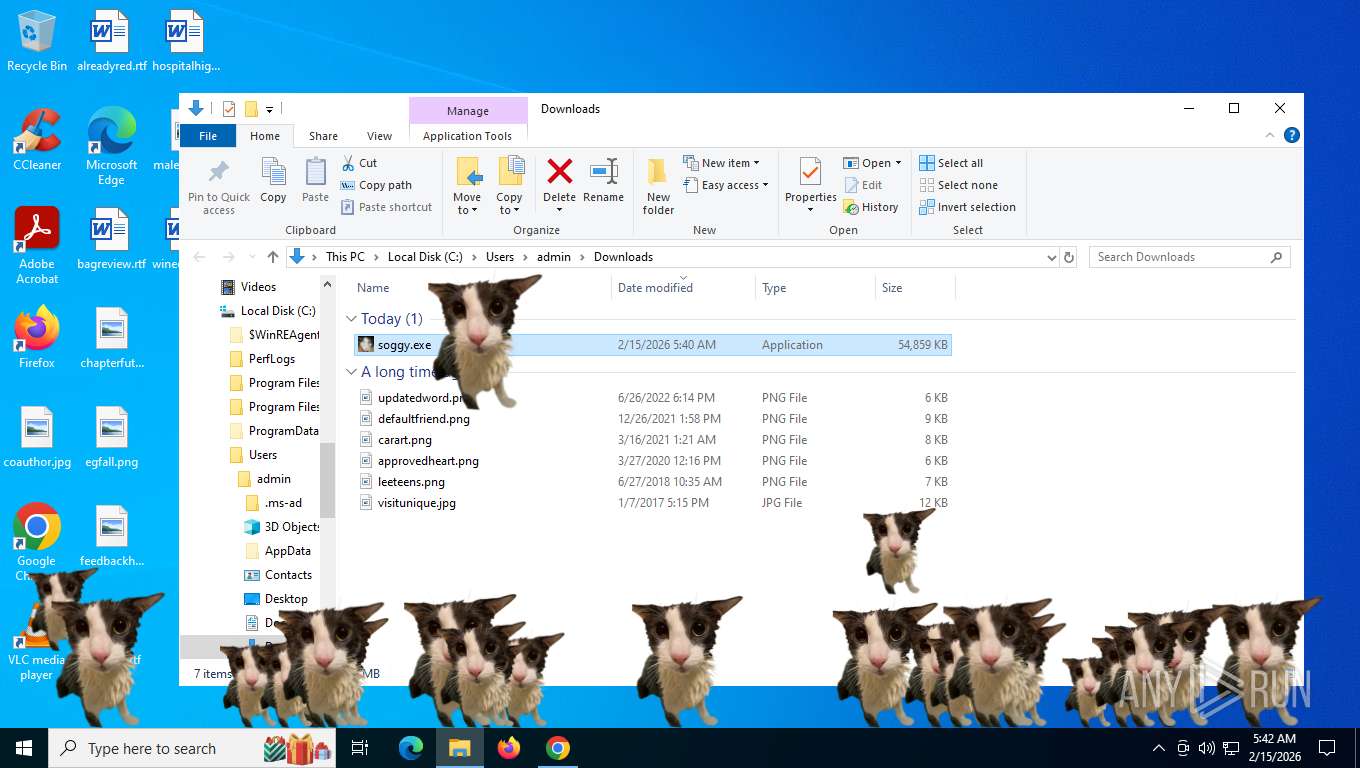
Task: Open the Task View button
Action: tap(360, 748)
